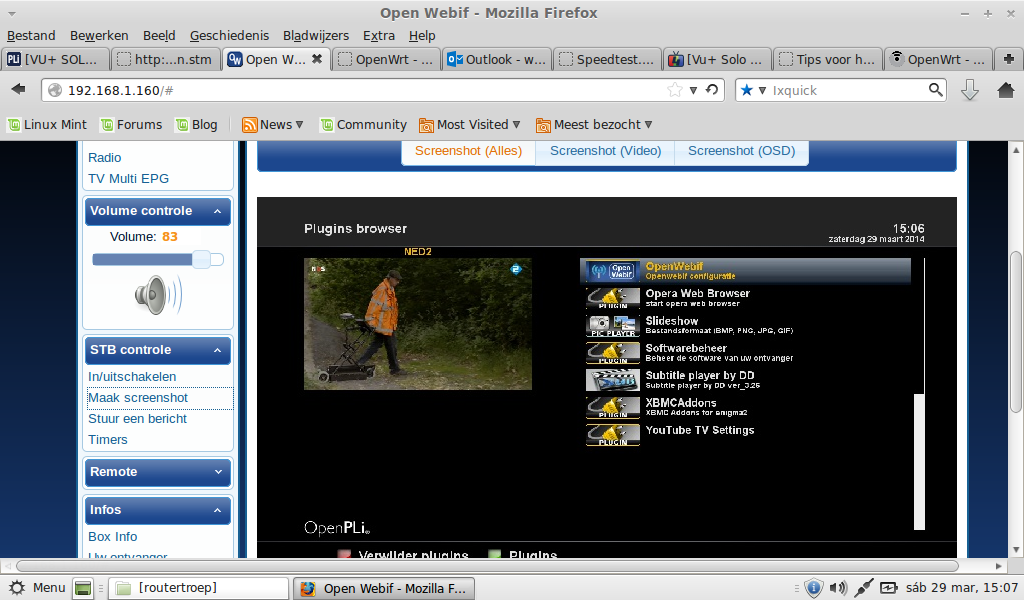The height and width of the screenshot is (600, 1024).
Task: Open the Most Visited bookmarks dropdown
Action: (x=516, y=125)
